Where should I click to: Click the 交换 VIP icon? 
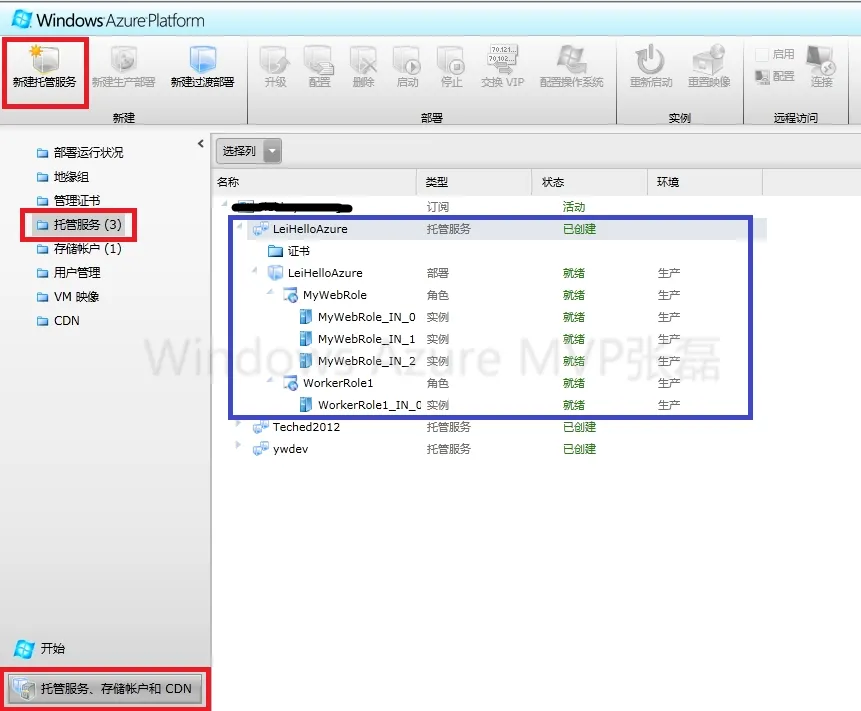[502, 59]
